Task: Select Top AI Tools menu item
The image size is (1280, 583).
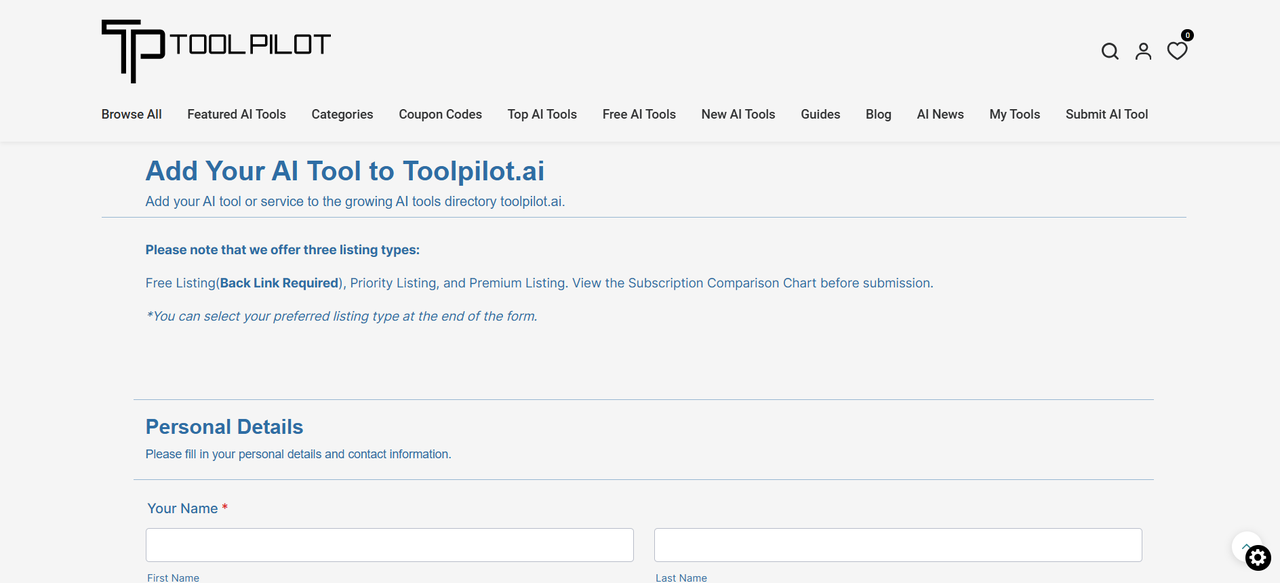Action: [x=542, y=114]
